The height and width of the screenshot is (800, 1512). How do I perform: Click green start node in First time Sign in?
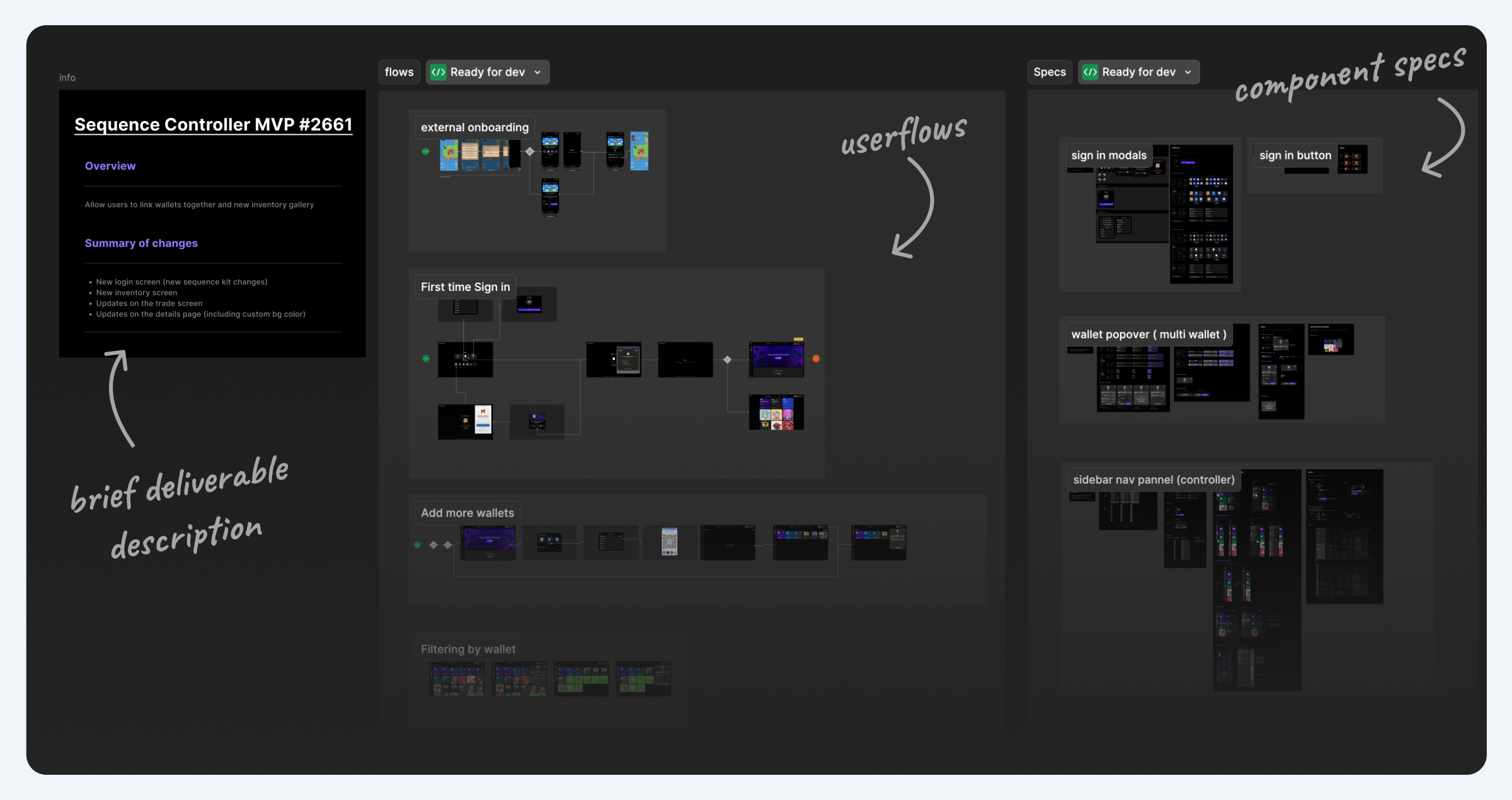tap(426, 358)
